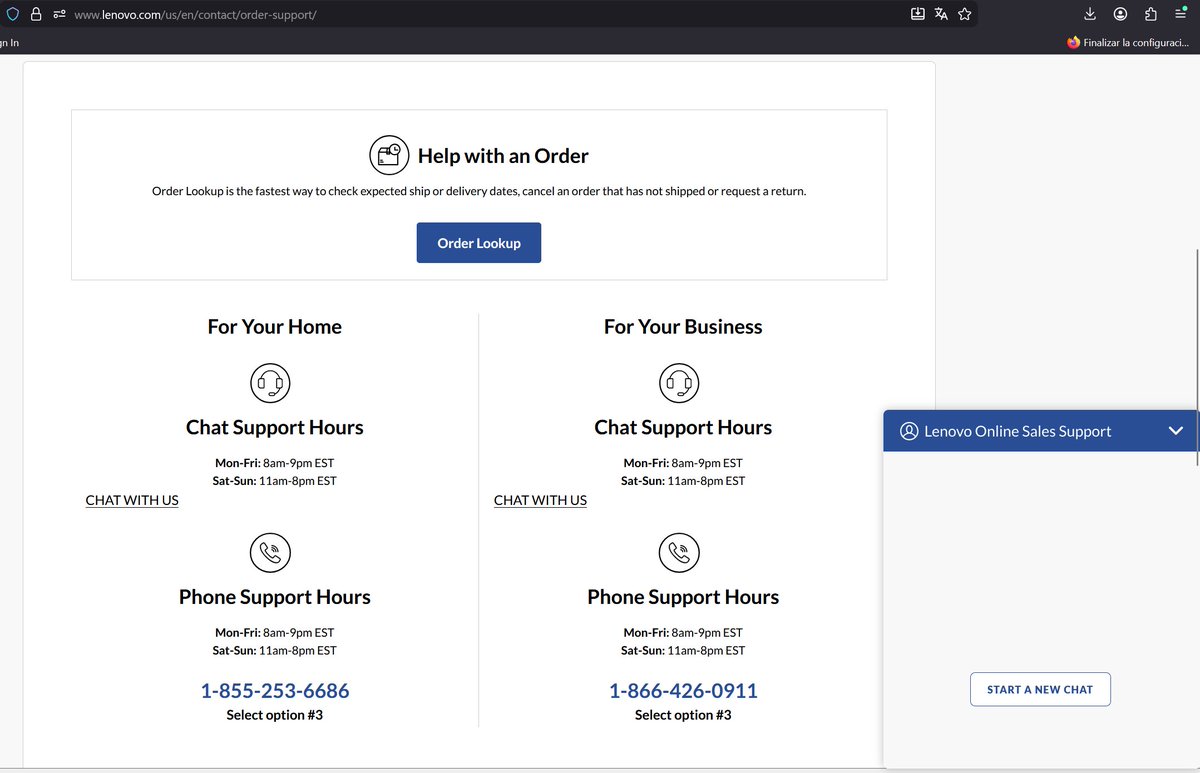The height and width of the screenshot is (773, 1200).
Task: Open the extensions puzzle icon
Action: [x=1150, y=14]
